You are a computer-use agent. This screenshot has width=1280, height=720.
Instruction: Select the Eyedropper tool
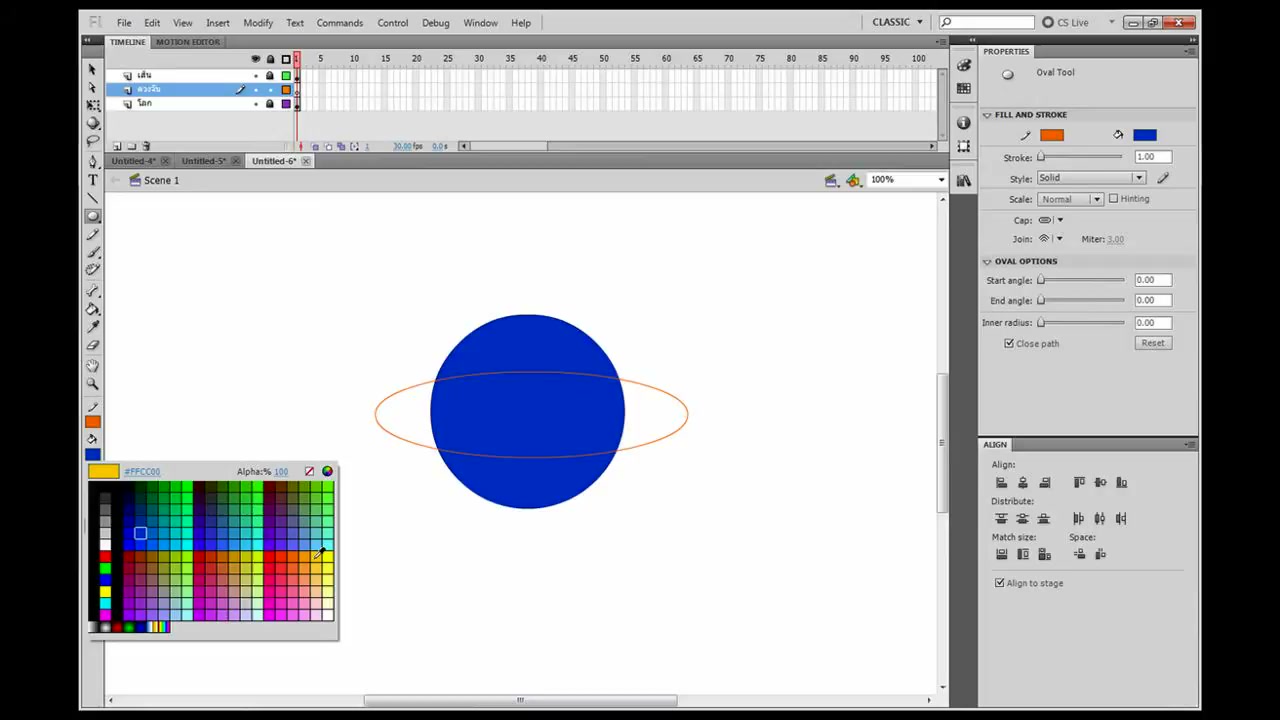(92, 327)
